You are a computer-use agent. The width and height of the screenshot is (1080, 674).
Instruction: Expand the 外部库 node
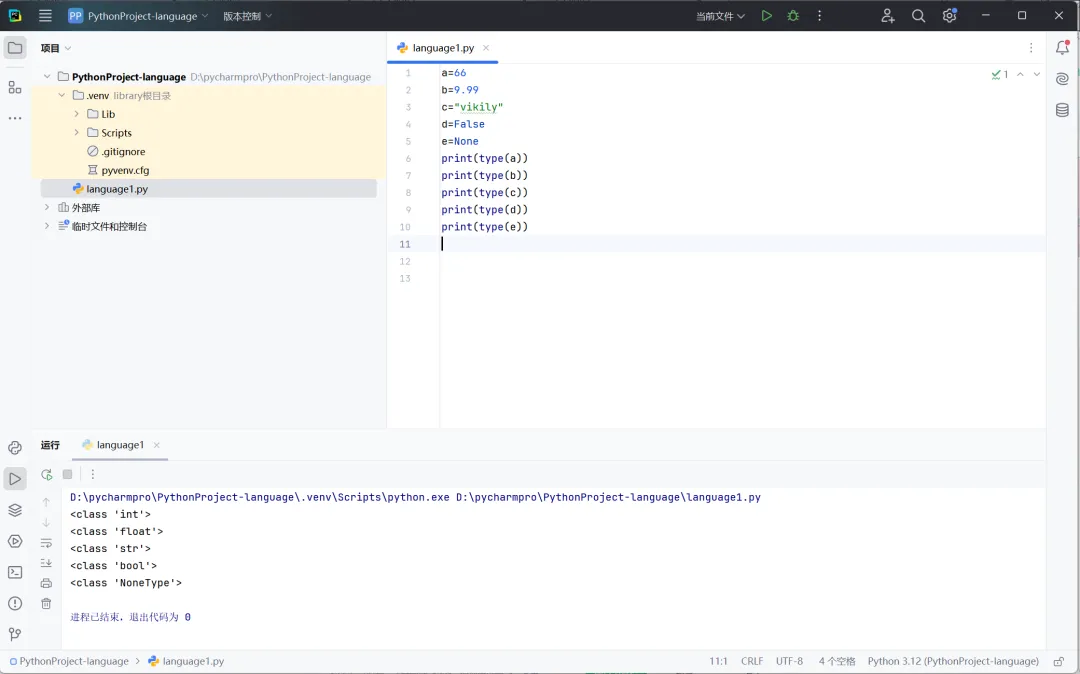pyautogui.click(x=47, y=207)
